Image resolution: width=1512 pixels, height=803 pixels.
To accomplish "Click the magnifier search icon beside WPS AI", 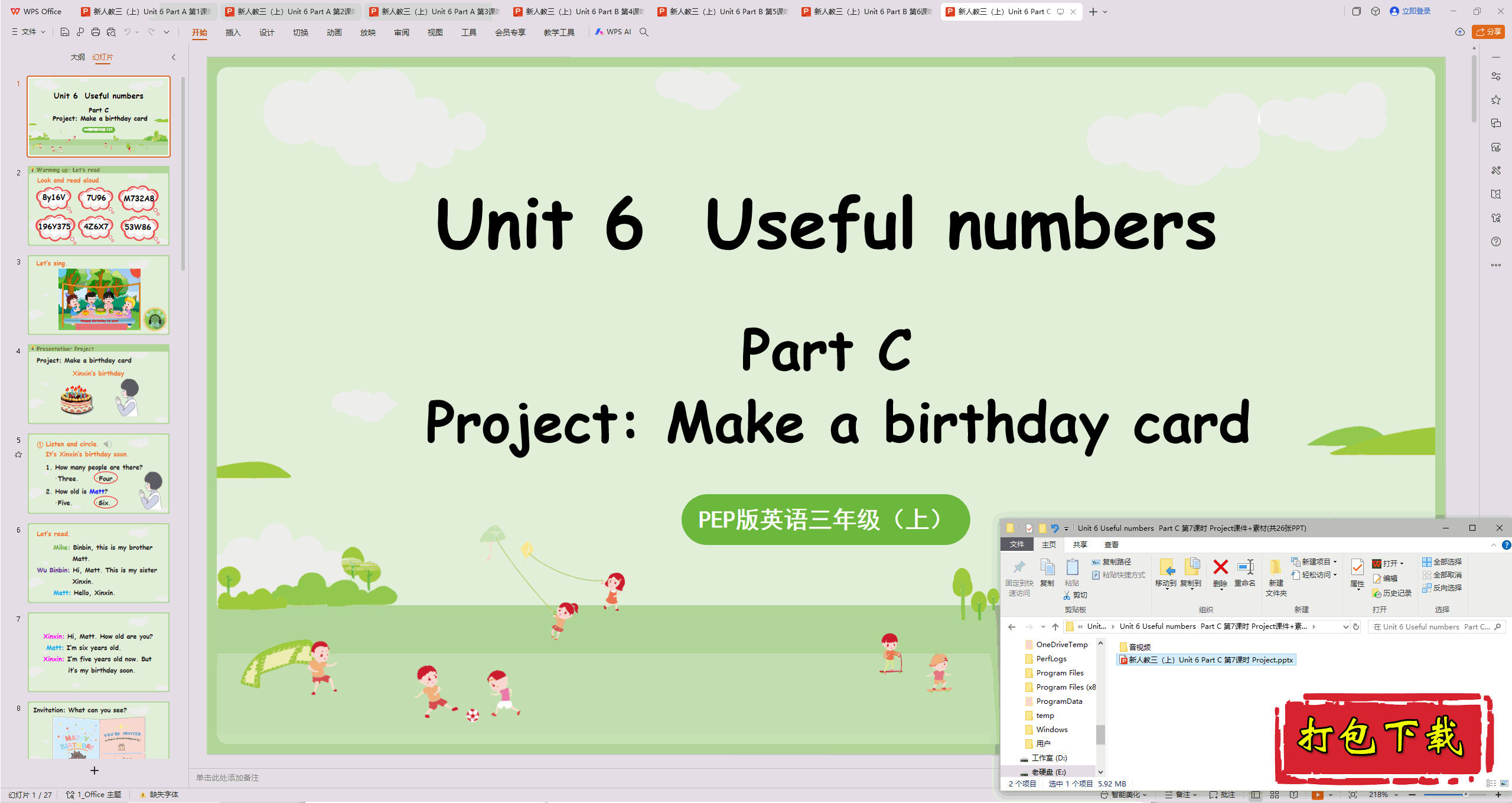I will coord(644,32).
